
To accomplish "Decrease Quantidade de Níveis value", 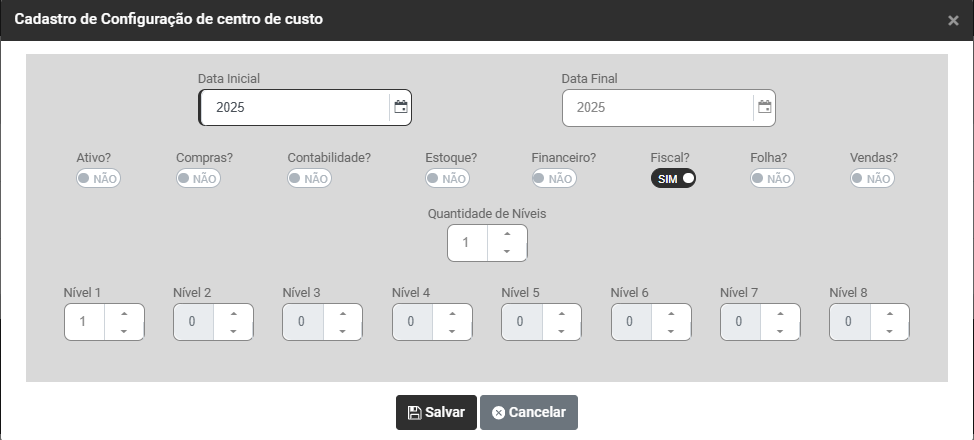I will (x=507, y=251).
